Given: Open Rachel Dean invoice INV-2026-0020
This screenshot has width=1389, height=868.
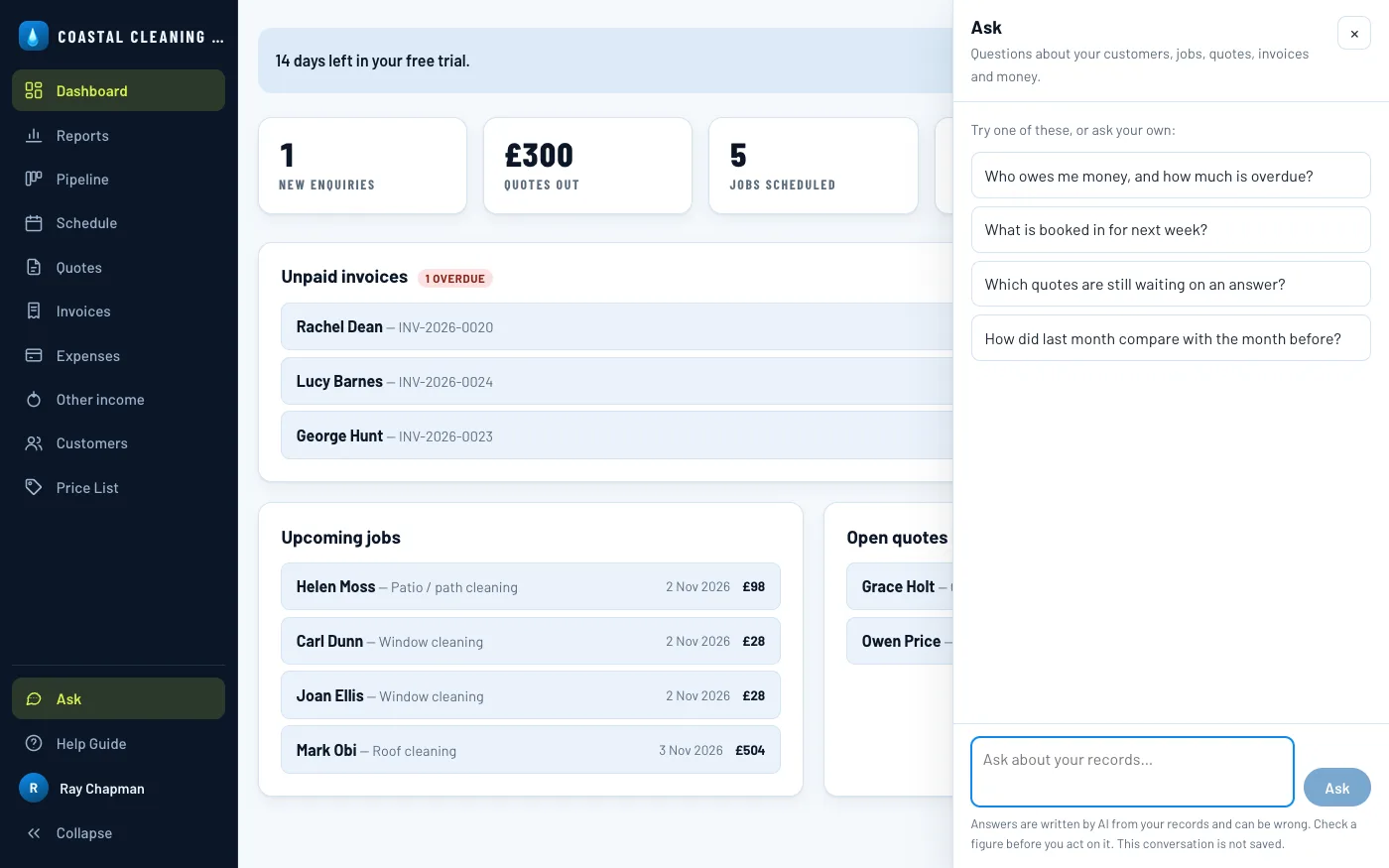Looking at the screenshot, I should click(x=617, y=326).
